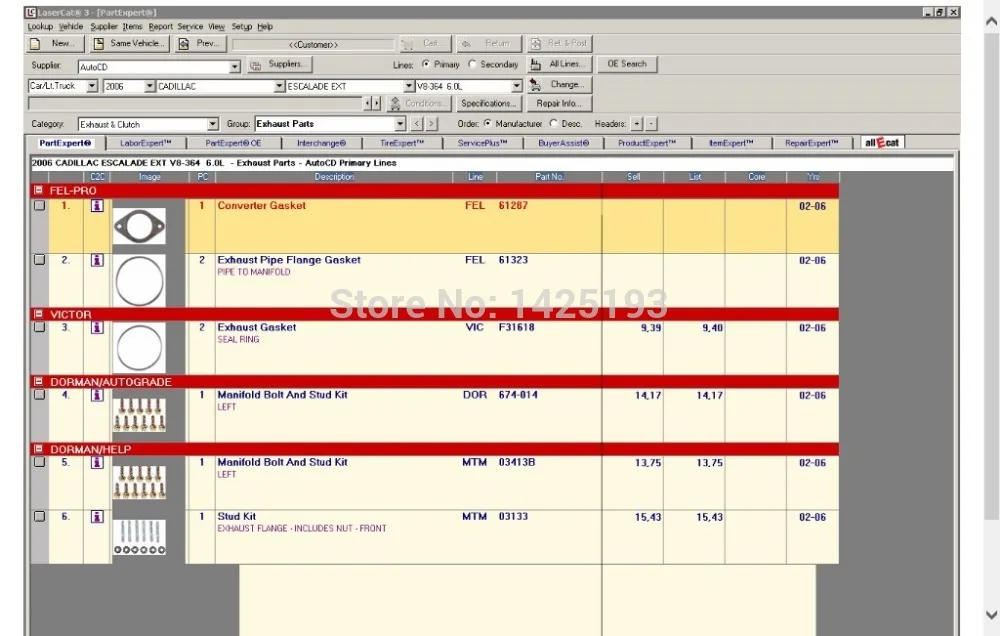This screenshot has width=1000, height=636.
Task: Select the Primary lines radio button
Action: point(426,64)
